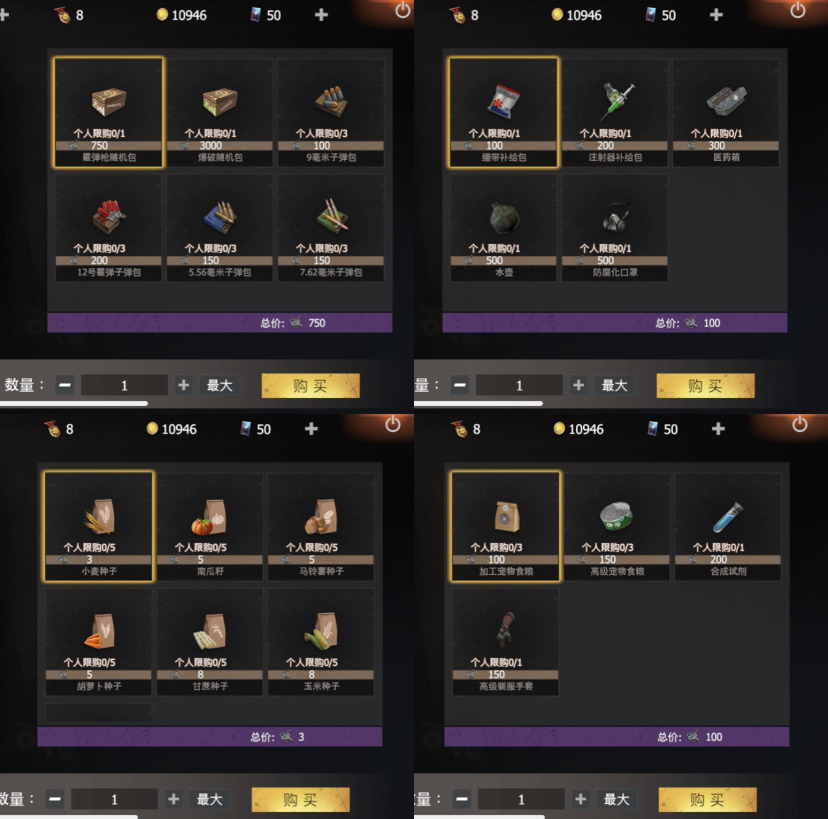Select the 医药箱 medical kit item
828x819 pixels.
[x=726, y=112]
